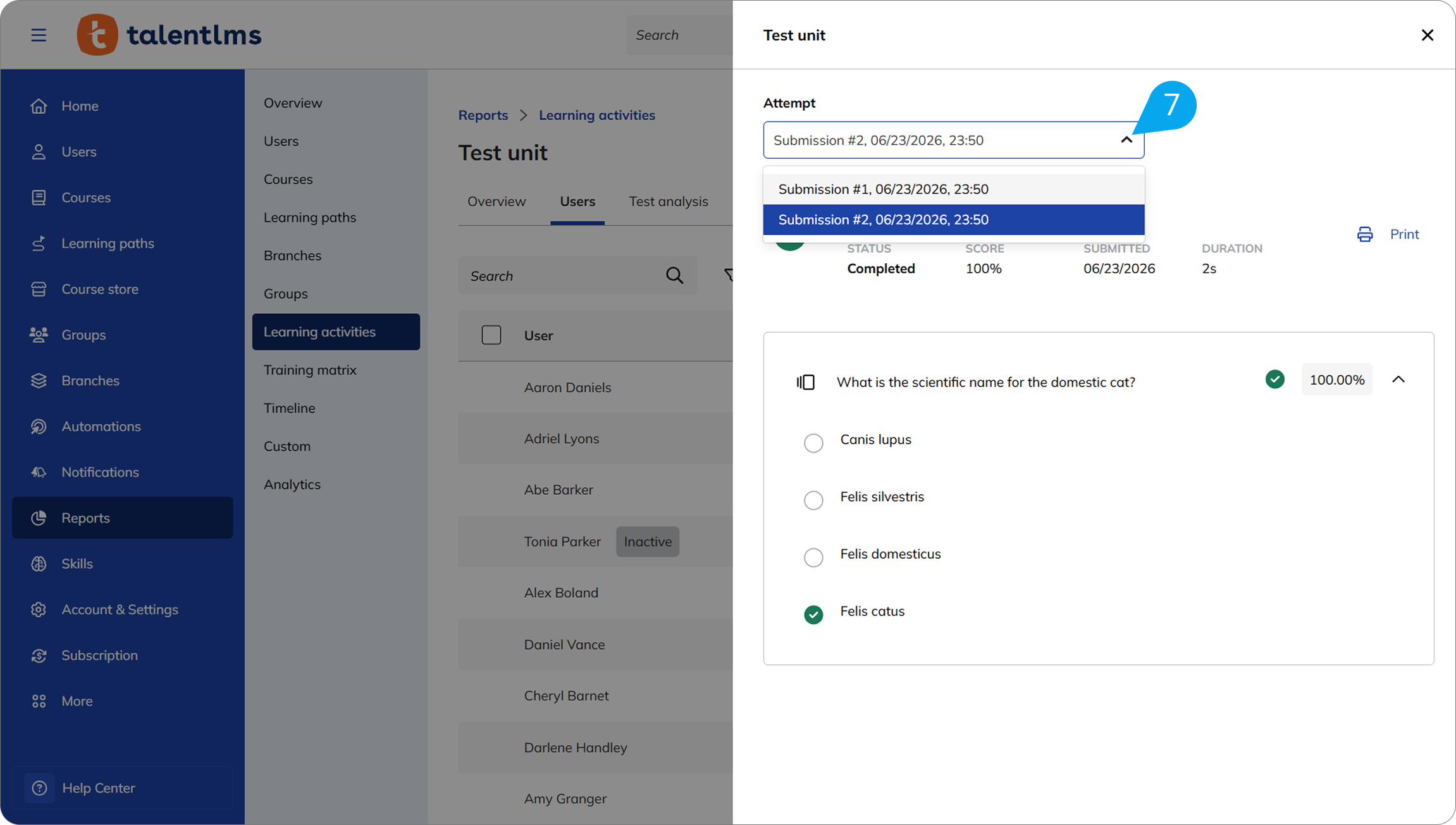
Task: Collapse the Attempt dropdown arrow
Action: coord(1126,140)
